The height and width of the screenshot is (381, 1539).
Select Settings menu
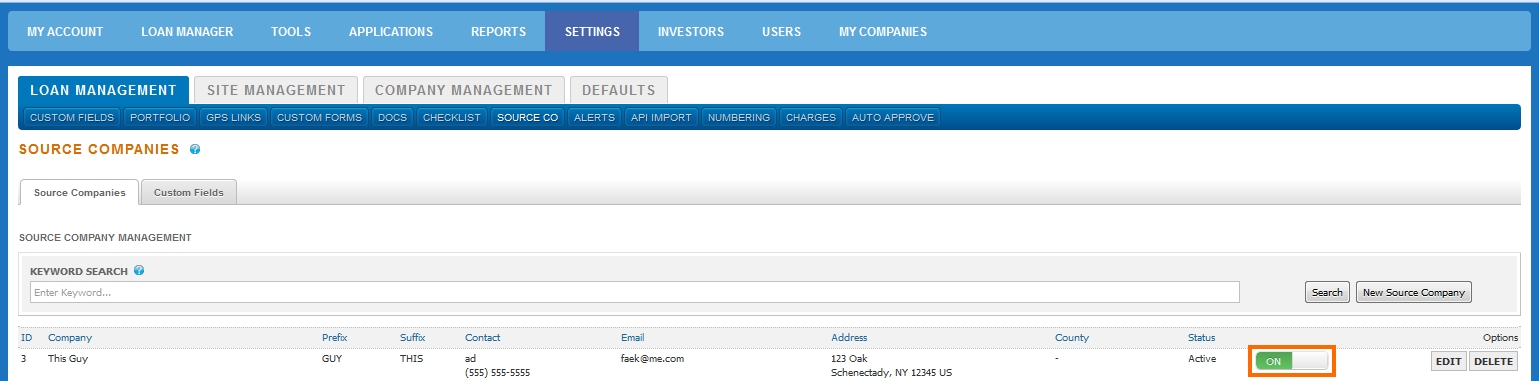pos(592,32)
